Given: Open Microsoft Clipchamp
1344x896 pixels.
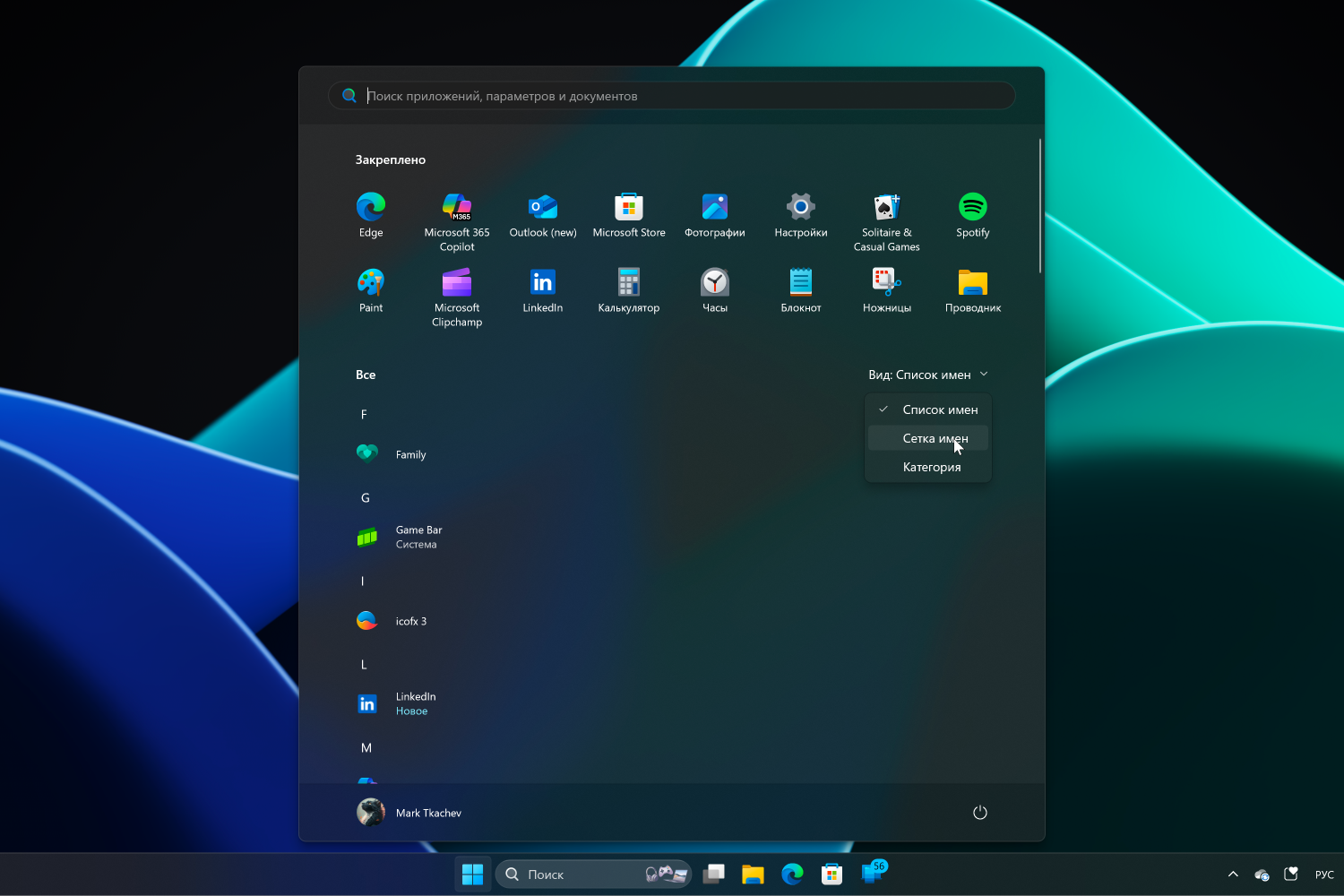Looking at the screenshot, I should 457,297.
